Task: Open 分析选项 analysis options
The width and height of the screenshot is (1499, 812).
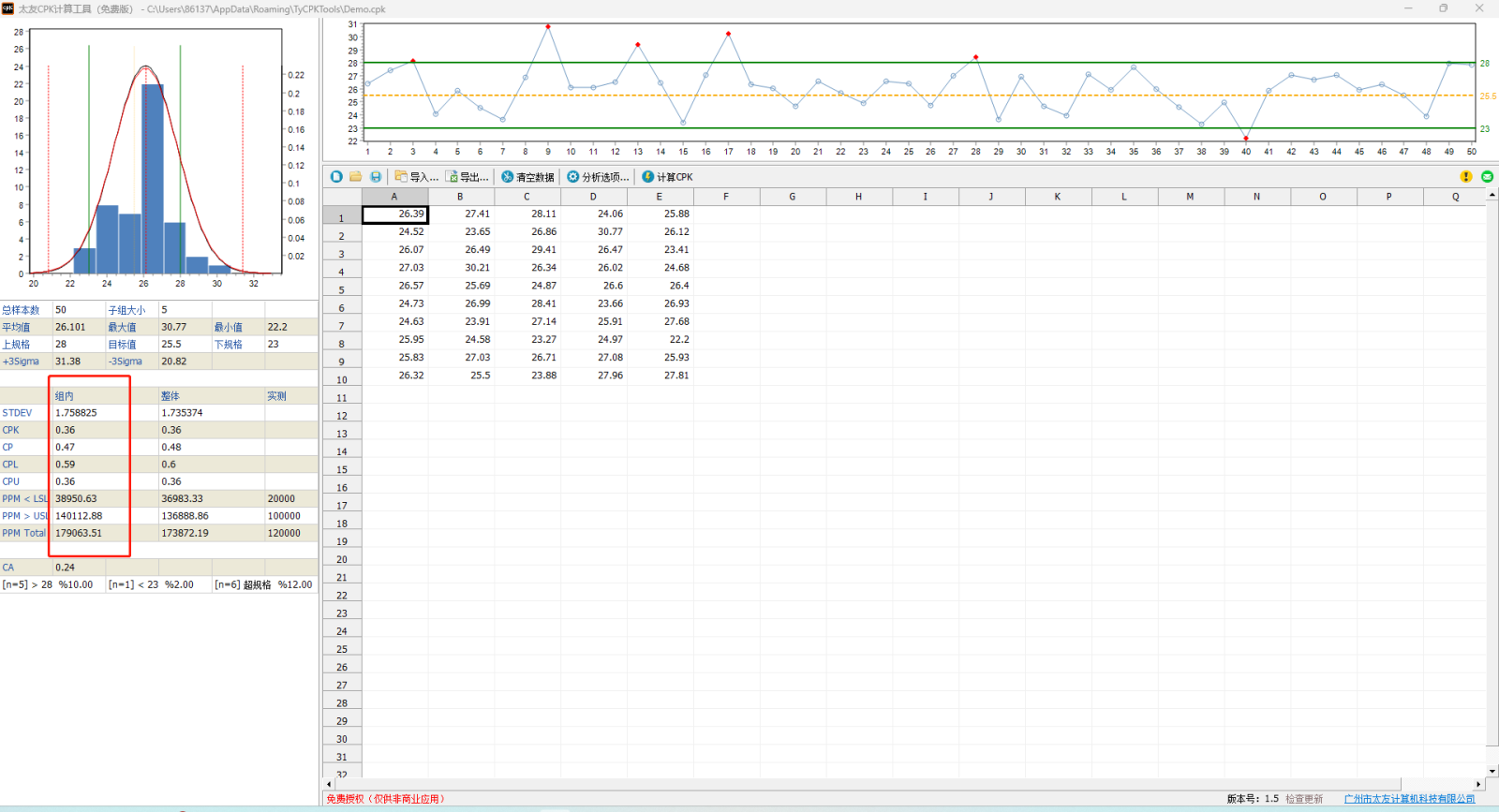Action: click(x=598, y=176)
